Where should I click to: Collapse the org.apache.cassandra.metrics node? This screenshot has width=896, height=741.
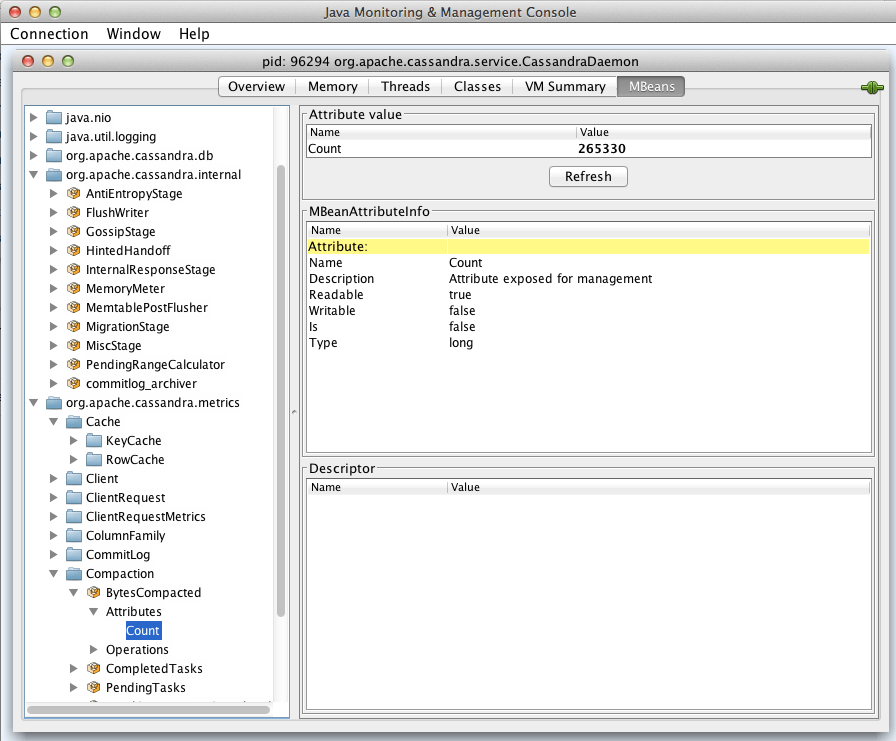(34, 402)
